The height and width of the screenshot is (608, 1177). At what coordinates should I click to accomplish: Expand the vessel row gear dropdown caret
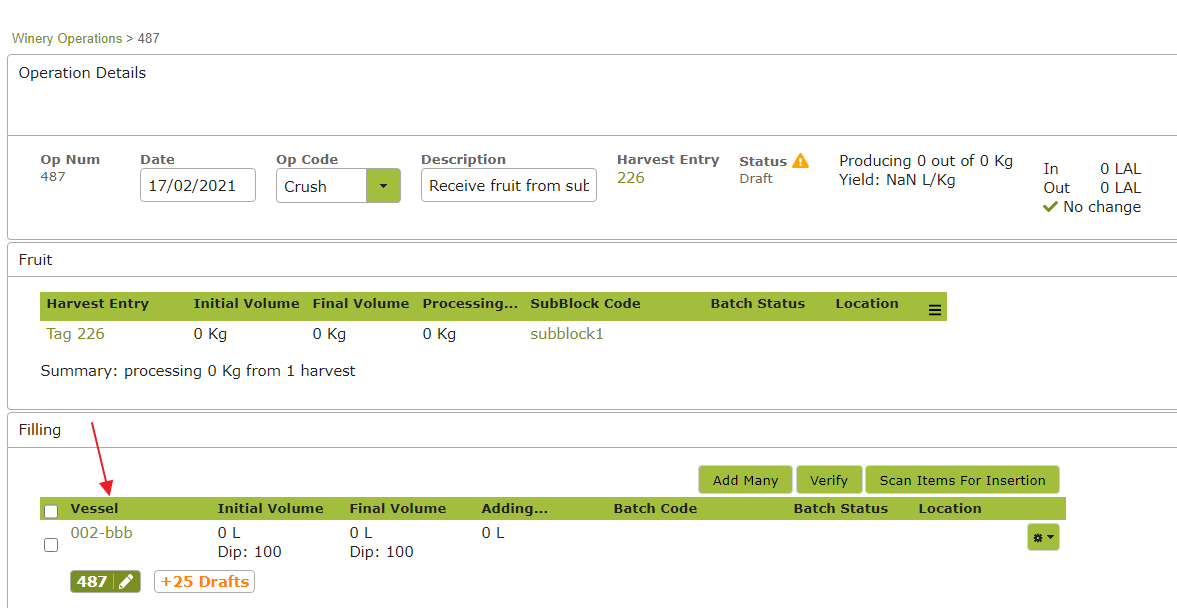1049,537
